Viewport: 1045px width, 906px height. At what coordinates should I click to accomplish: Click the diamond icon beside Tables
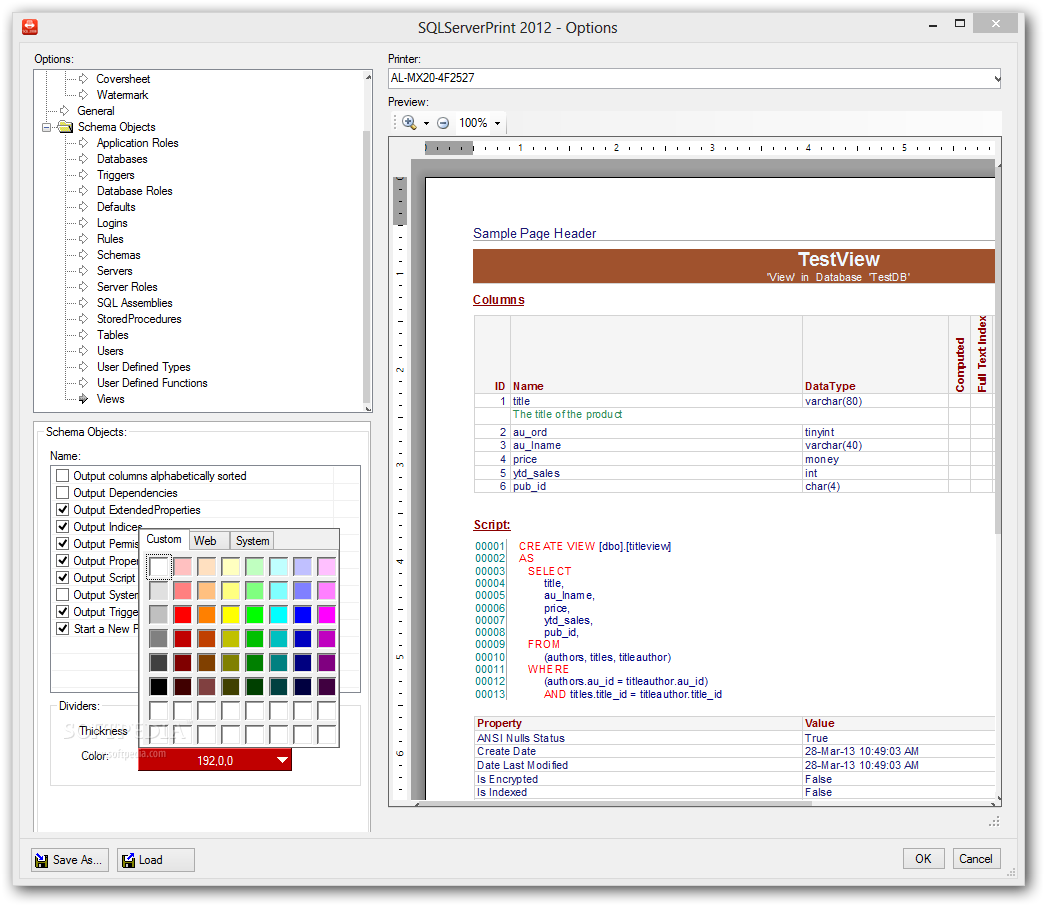(83, 335)
